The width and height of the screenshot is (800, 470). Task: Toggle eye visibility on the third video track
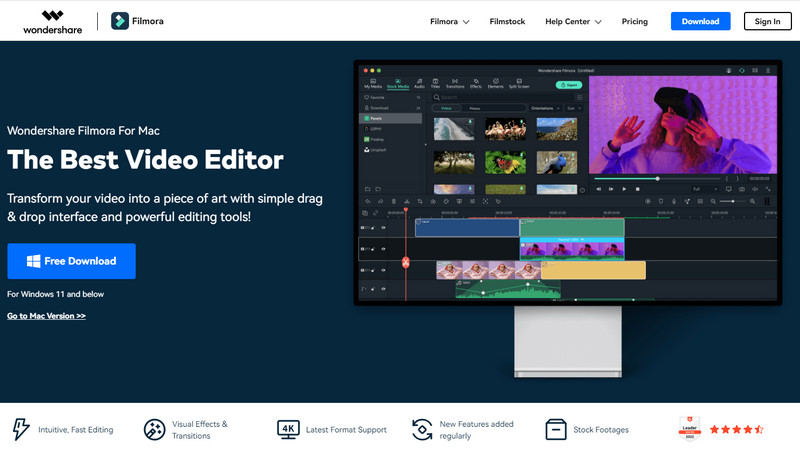click(383, 270)
